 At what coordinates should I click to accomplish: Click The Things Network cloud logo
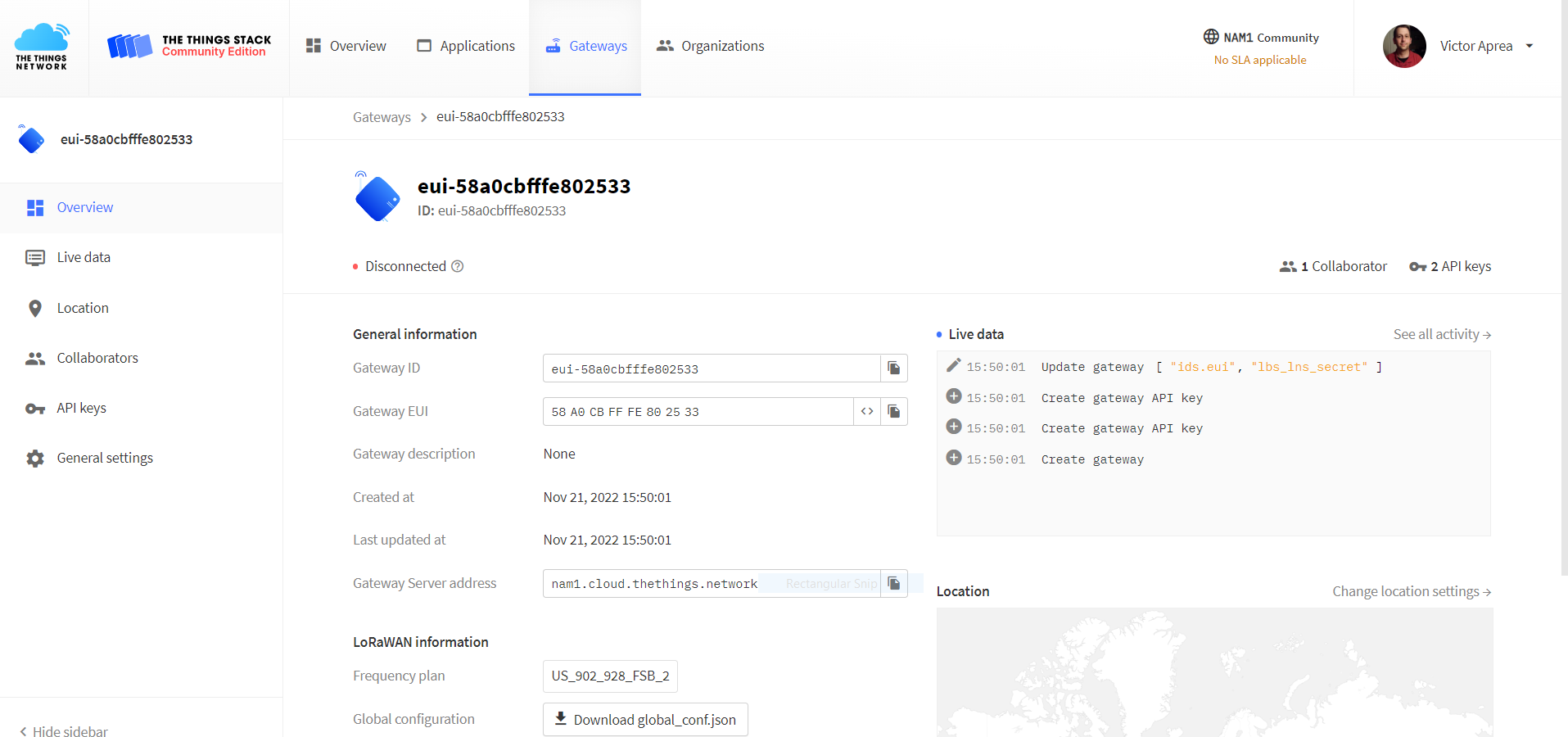click(42, 47)
